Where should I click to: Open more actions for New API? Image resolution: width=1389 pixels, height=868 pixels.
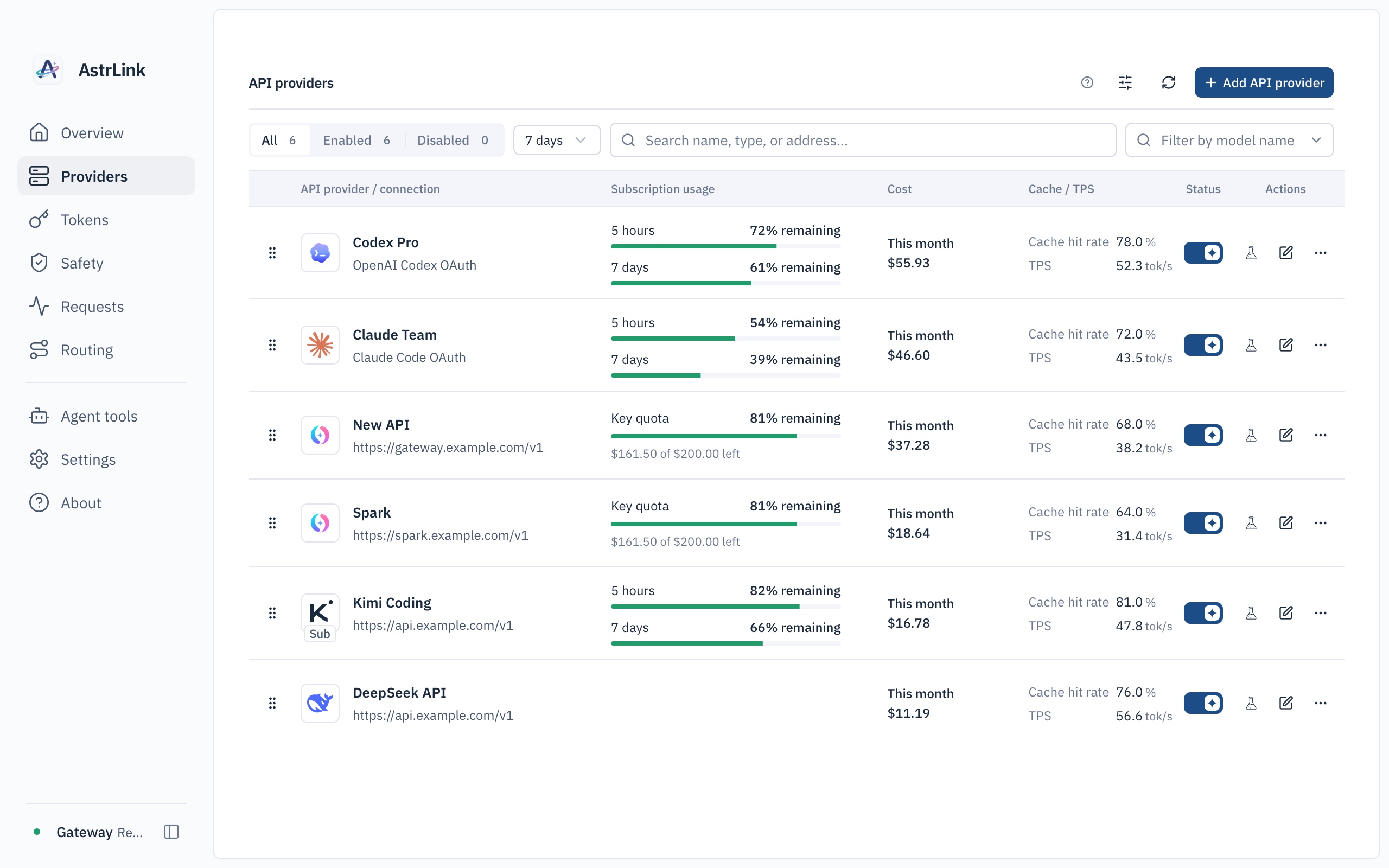coord(1320,435)
